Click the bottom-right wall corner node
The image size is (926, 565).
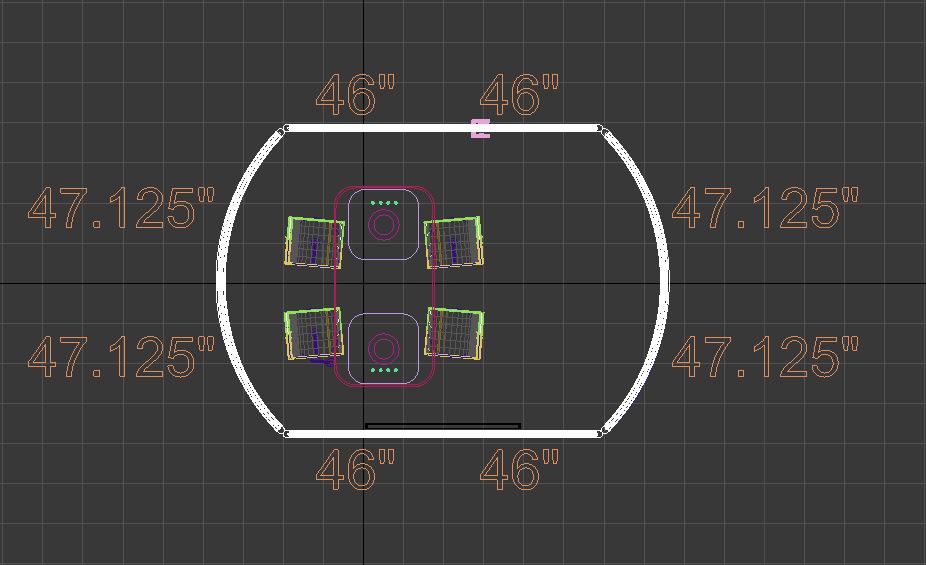(601, 433)
